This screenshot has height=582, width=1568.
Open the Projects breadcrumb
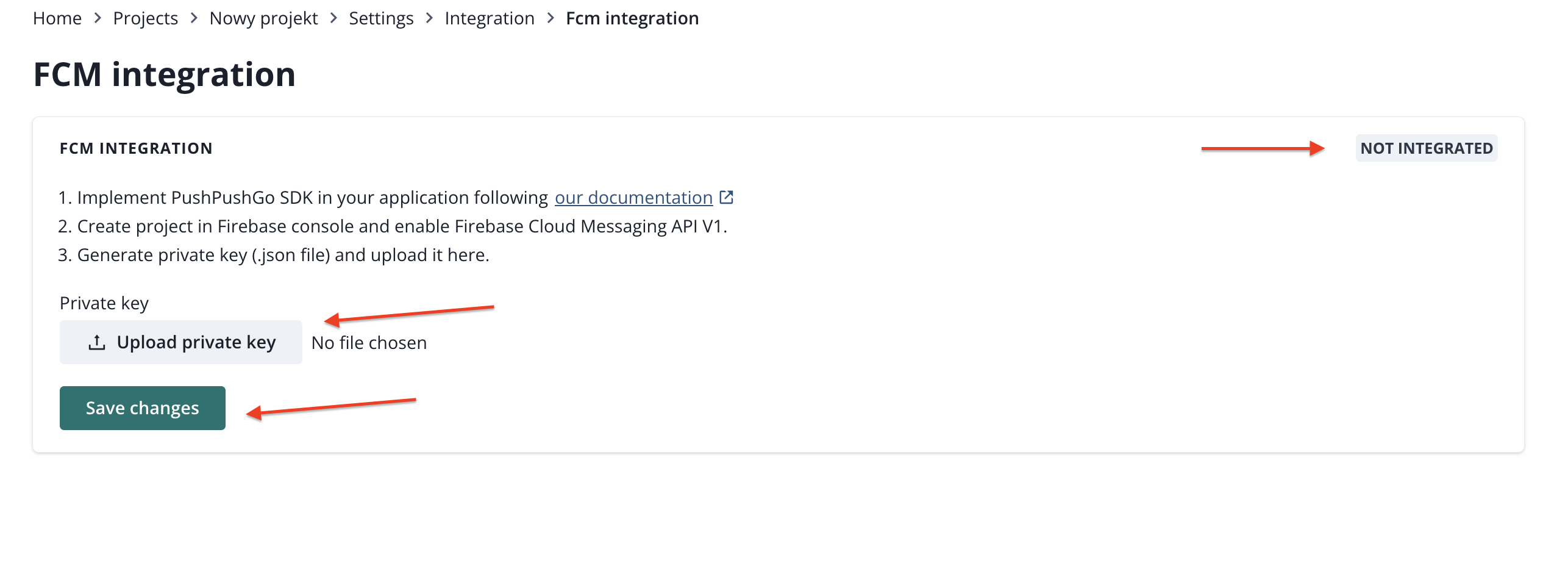click(x=146, y=18)
